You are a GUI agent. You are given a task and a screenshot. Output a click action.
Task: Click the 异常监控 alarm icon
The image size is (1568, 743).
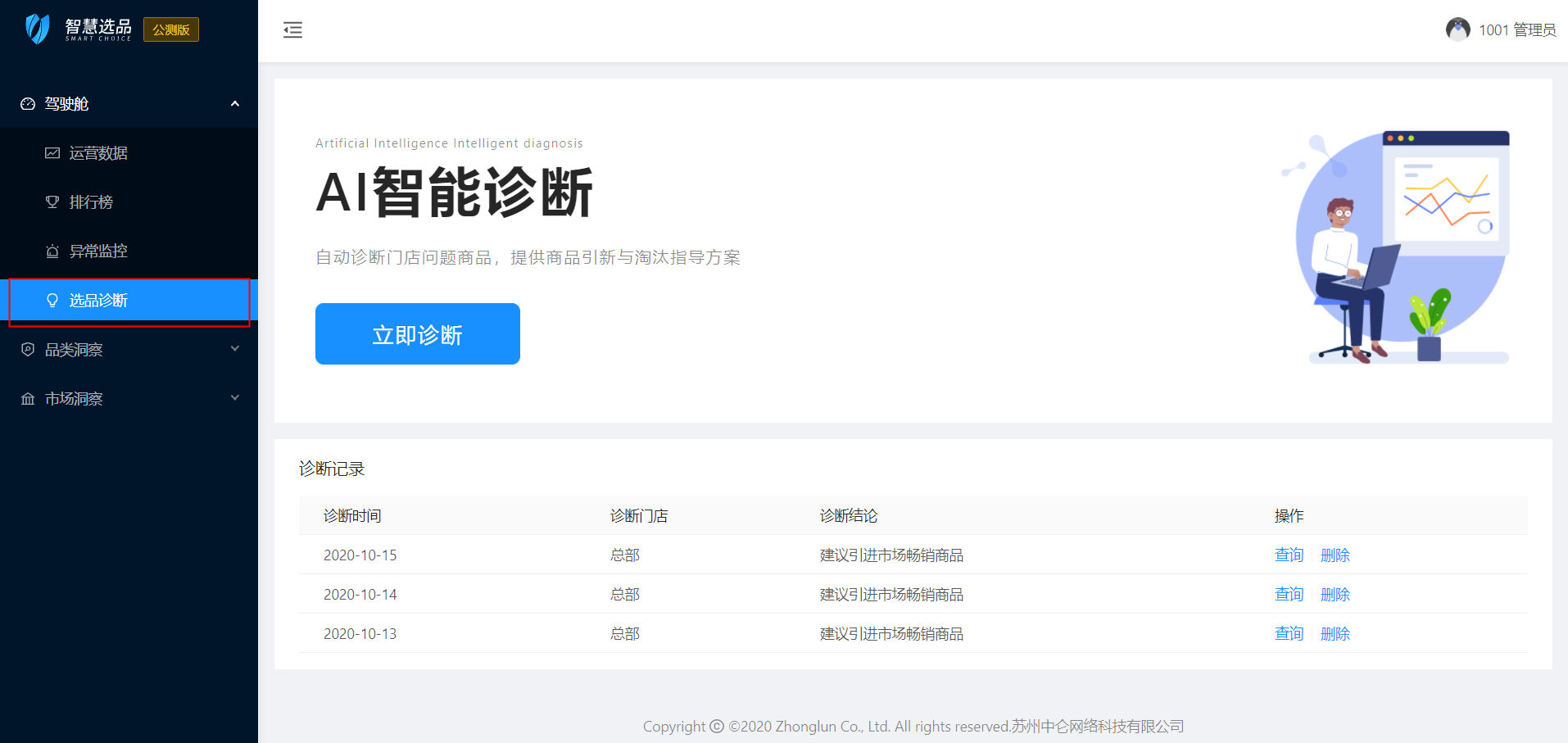point(52,251)
